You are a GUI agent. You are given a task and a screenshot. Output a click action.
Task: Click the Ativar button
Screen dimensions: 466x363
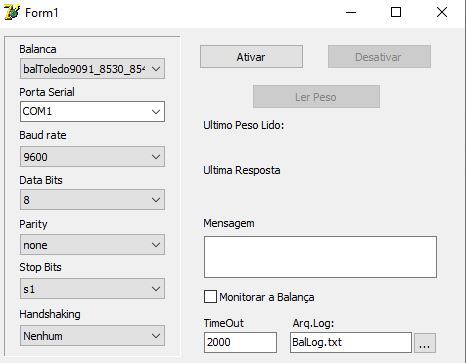point(251,57)
